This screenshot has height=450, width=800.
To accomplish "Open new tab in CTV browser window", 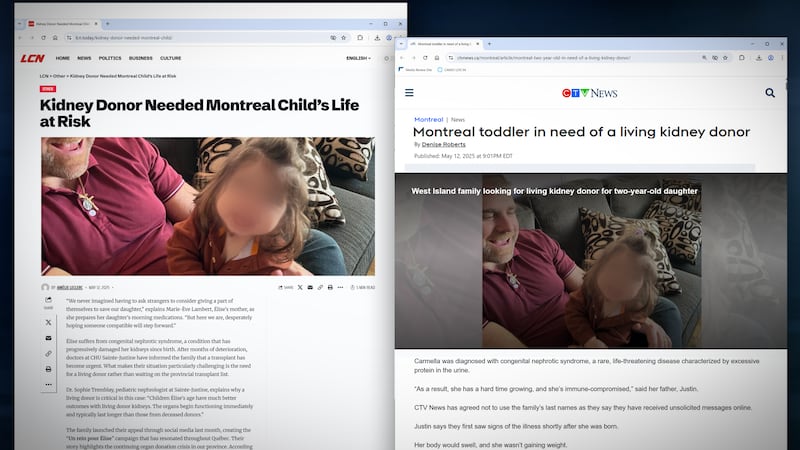I will [x=490, y=44].
